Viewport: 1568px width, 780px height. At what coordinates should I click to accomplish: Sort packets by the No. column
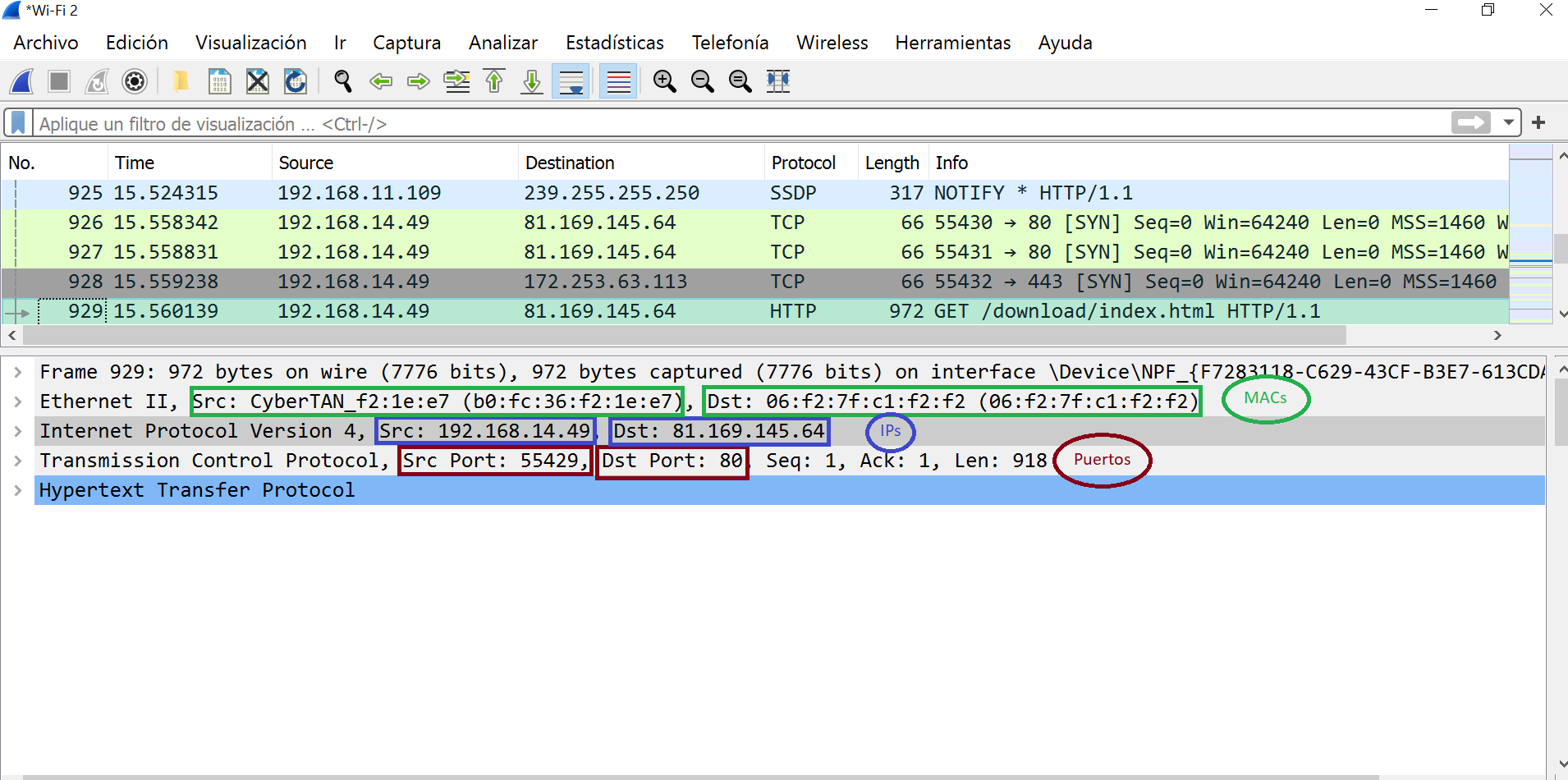point(54,163)
